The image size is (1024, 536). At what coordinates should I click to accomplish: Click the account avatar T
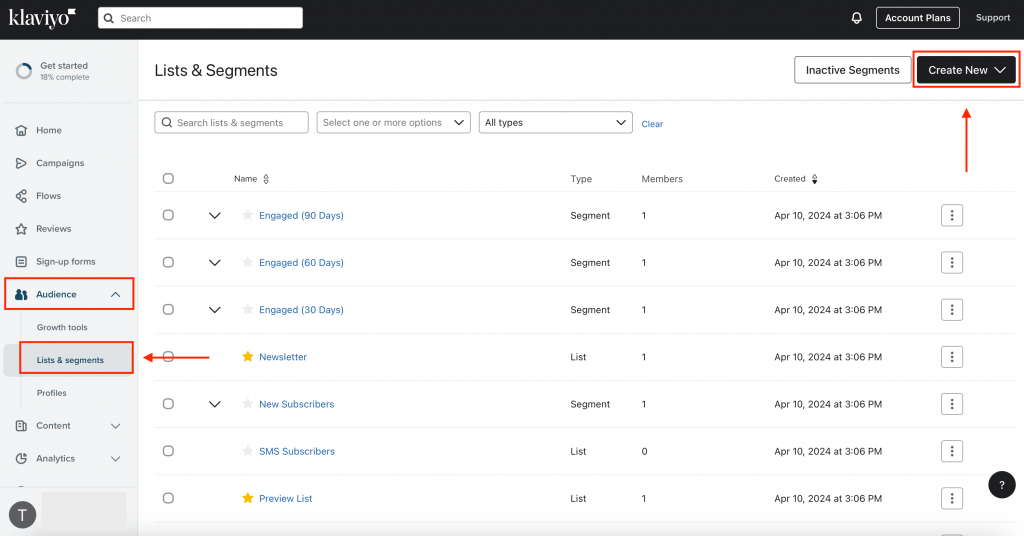(x=22, y=515)
